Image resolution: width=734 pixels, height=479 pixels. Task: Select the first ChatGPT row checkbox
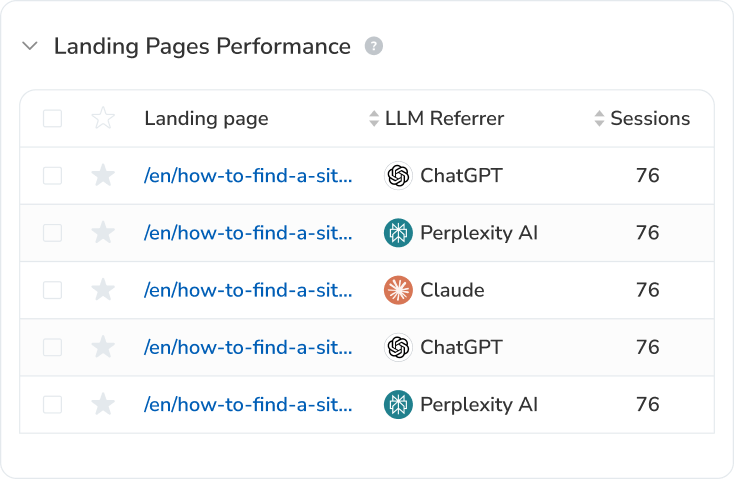(52, 176)
